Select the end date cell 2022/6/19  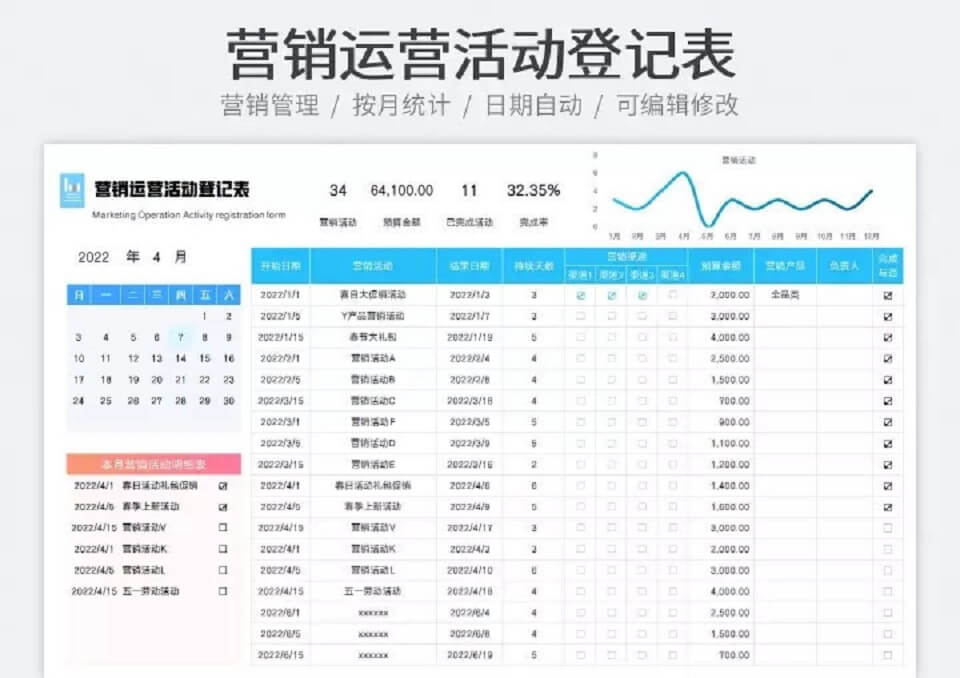click(469, 655)
